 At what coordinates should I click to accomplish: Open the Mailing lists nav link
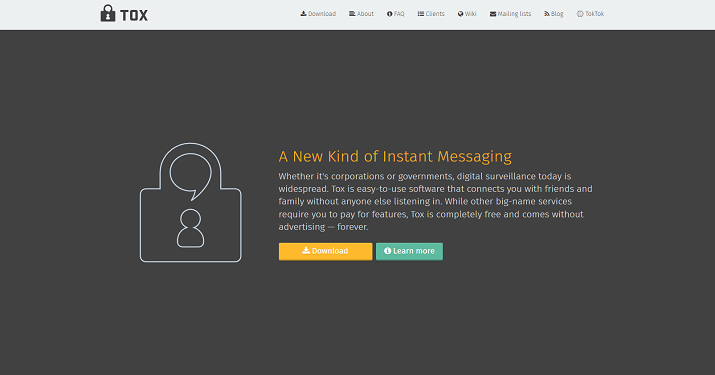coord(511,14)
